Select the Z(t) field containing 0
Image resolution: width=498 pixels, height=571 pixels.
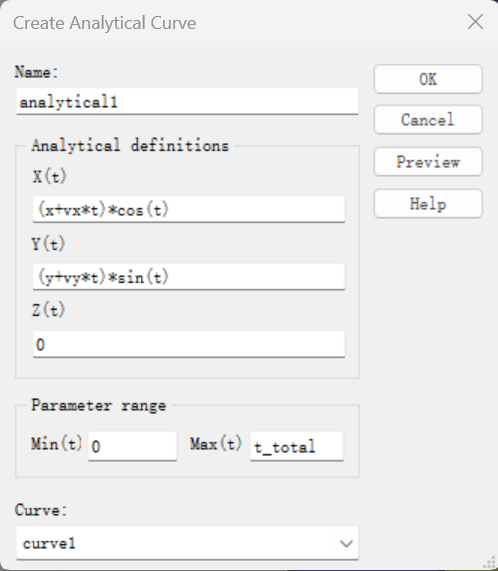click(x=189, y=344)
